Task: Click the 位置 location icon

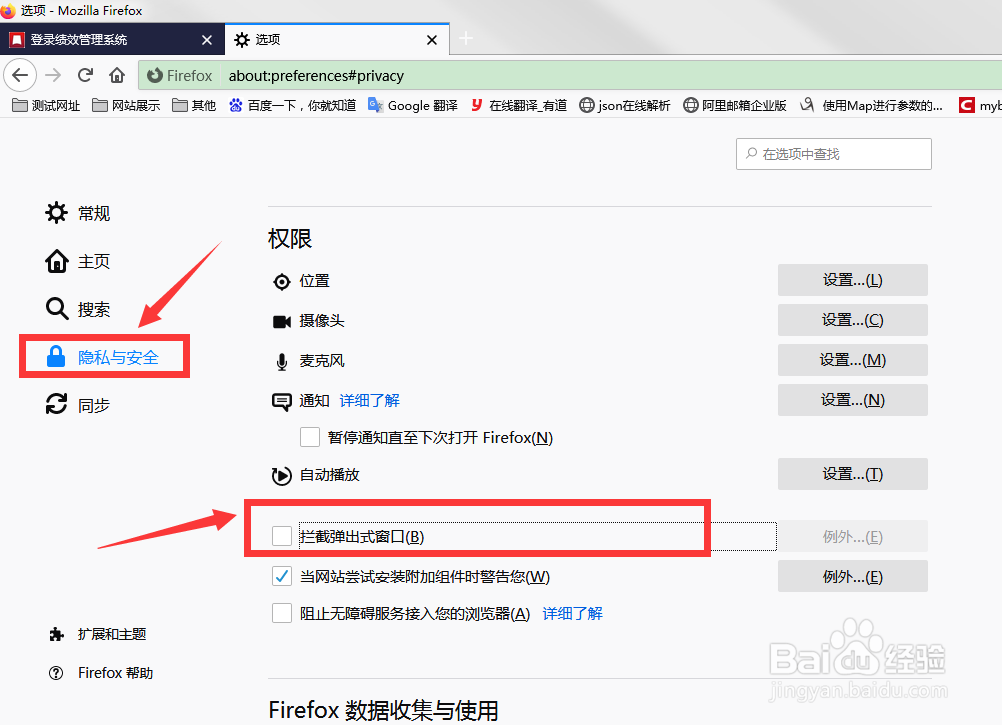Action: 281,282
